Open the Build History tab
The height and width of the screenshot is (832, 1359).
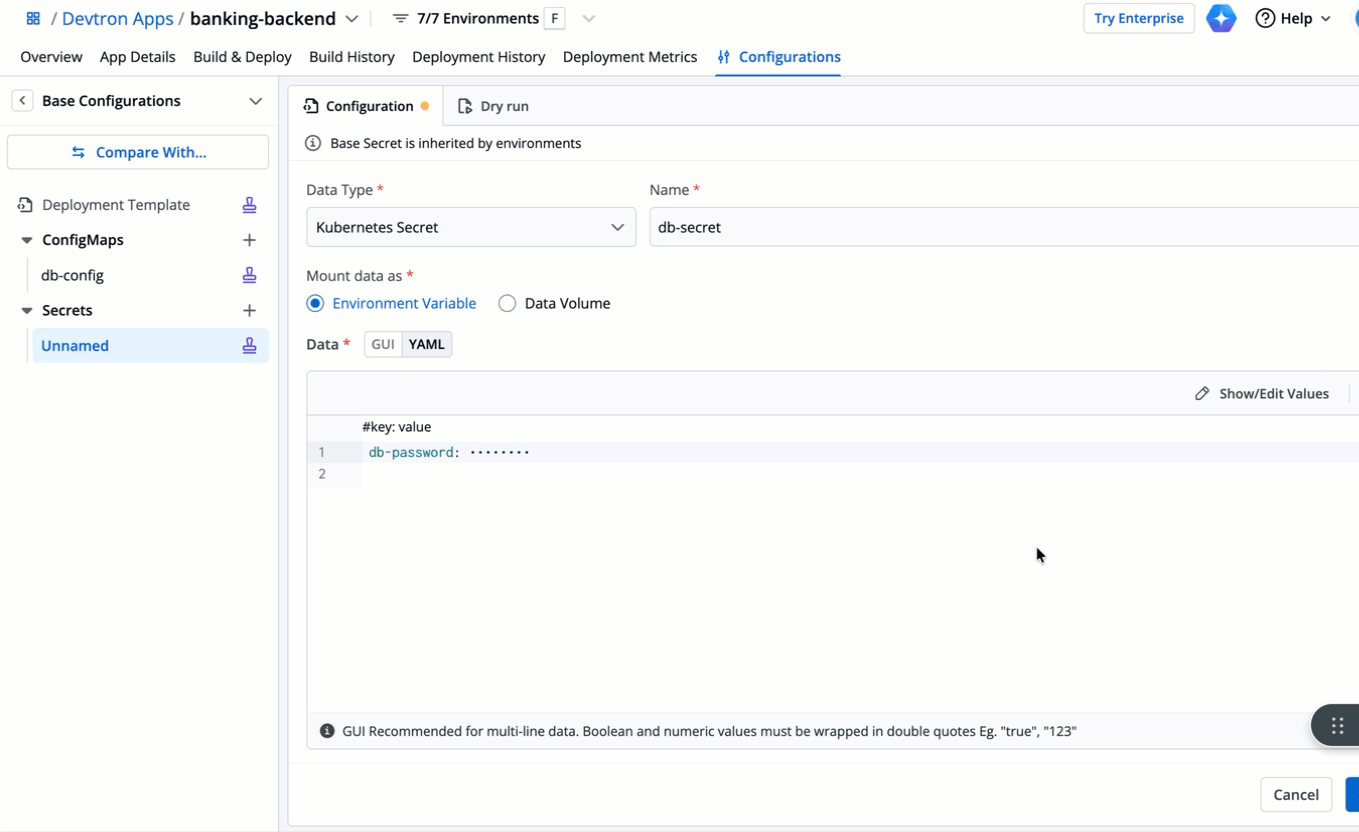351,57
